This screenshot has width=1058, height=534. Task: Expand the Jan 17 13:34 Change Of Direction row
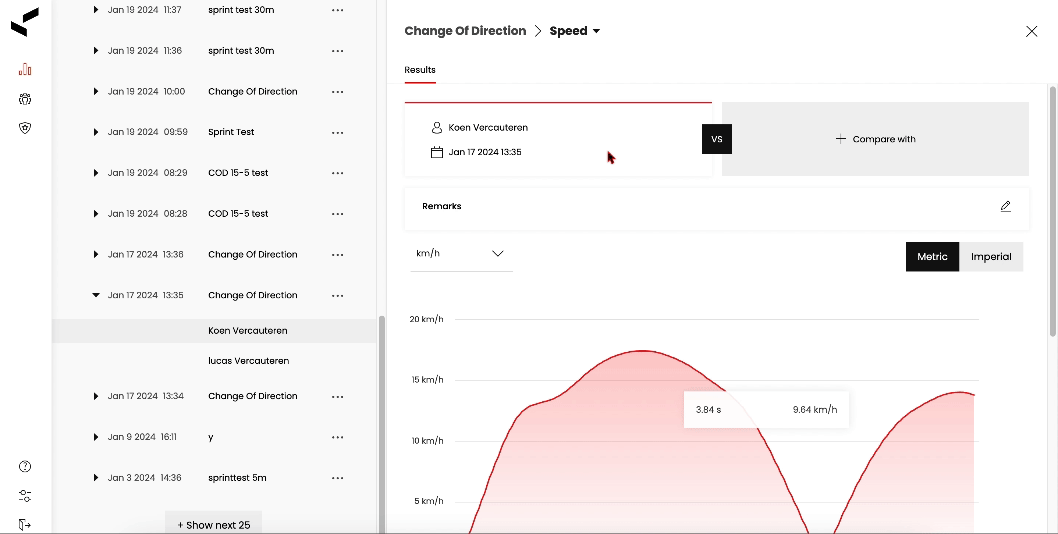coord(95,396)
